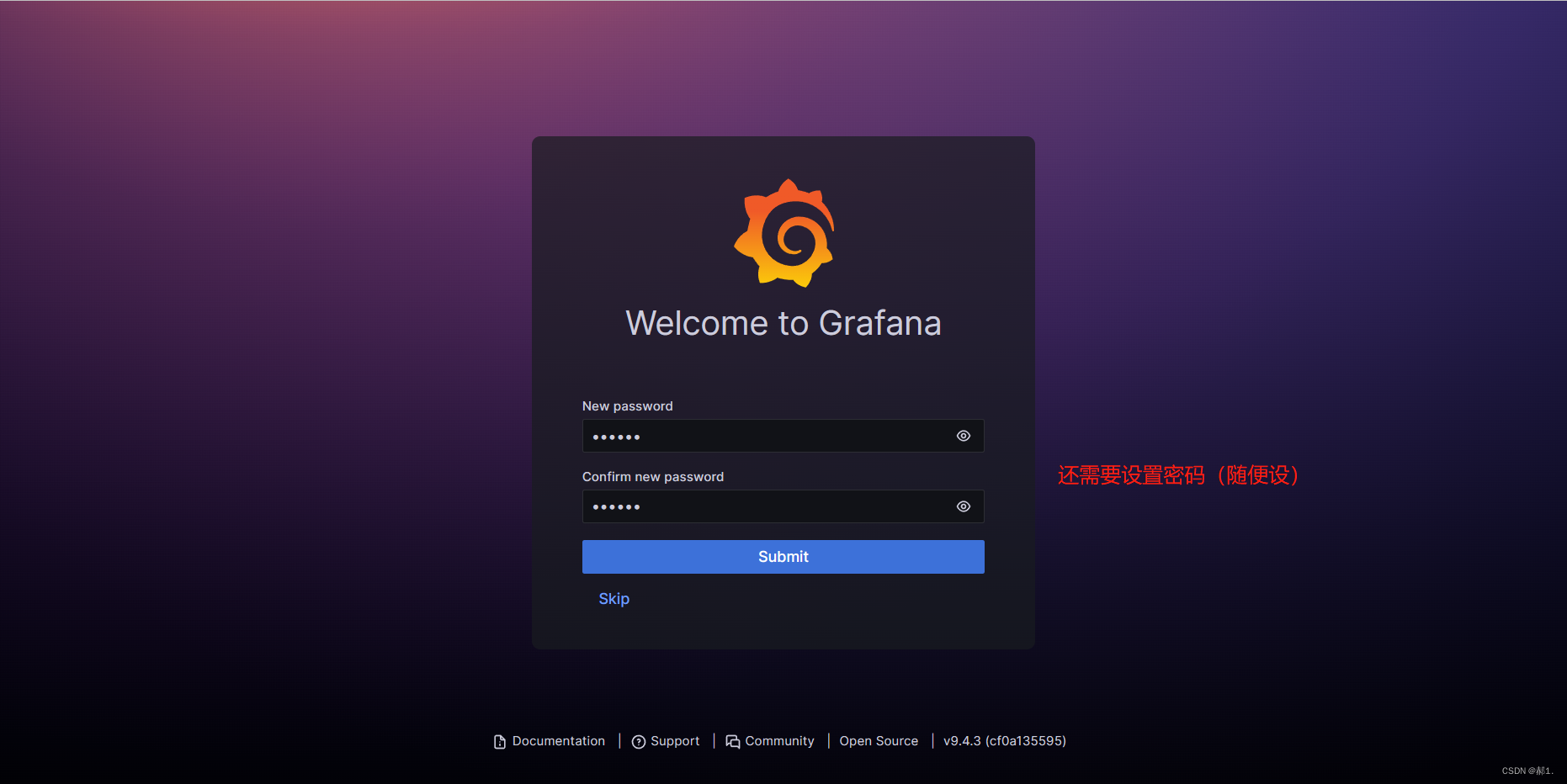This screenshot has height=784, width=1567.
Task: Click the Community chat bubbles icon
Action: pos(733,742)
